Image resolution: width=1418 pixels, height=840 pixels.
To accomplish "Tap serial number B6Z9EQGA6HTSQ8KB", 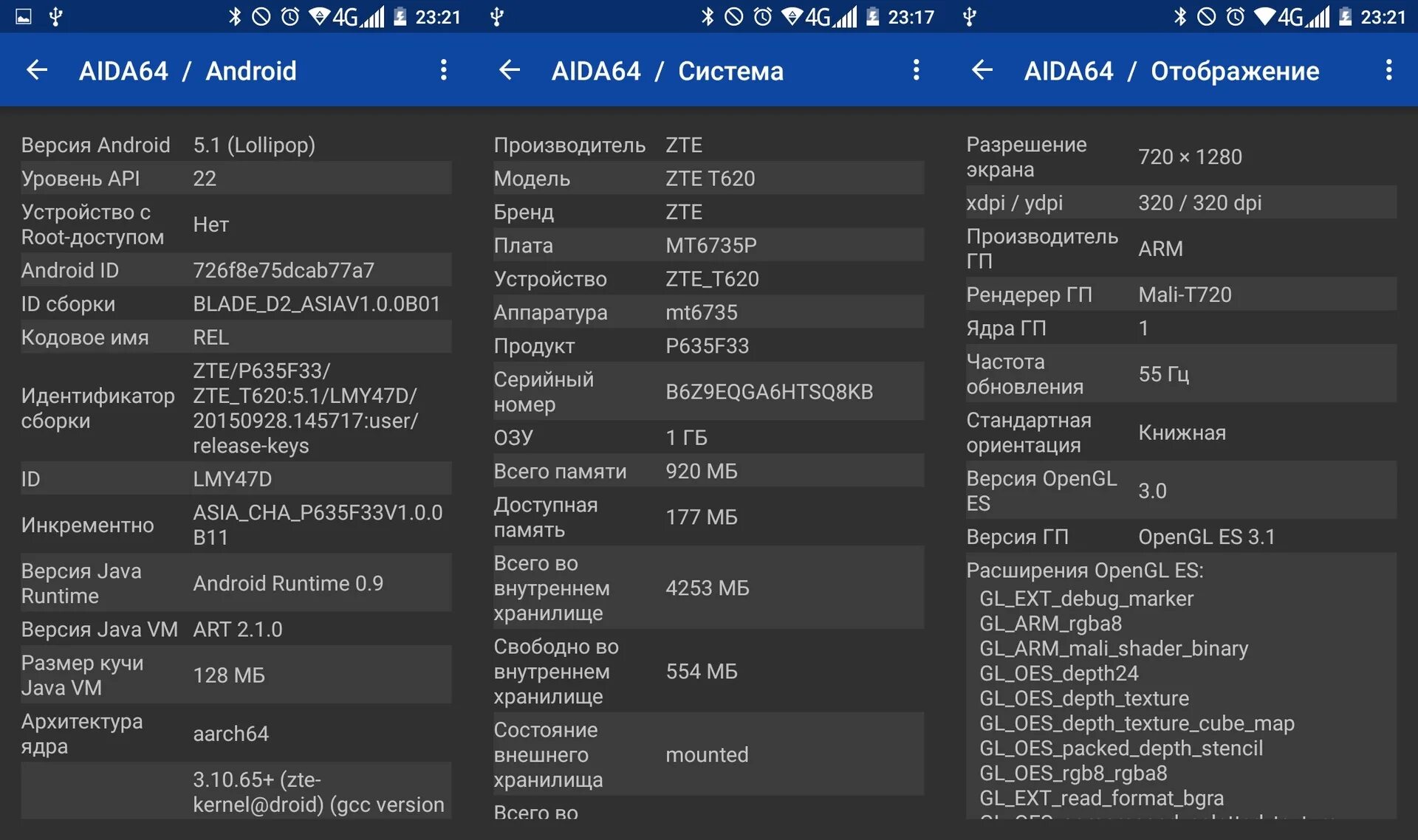I will point(769,391).
